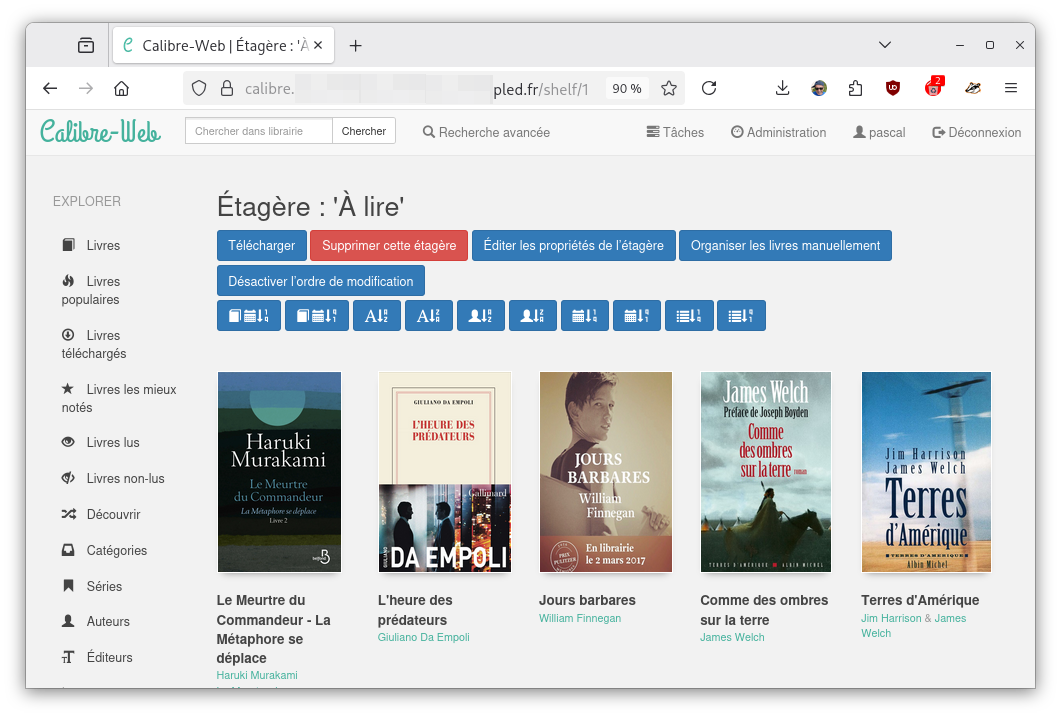Open the Terres d'Amérique book cover
Screen dimensions: 1061x717
pos(926,472)
